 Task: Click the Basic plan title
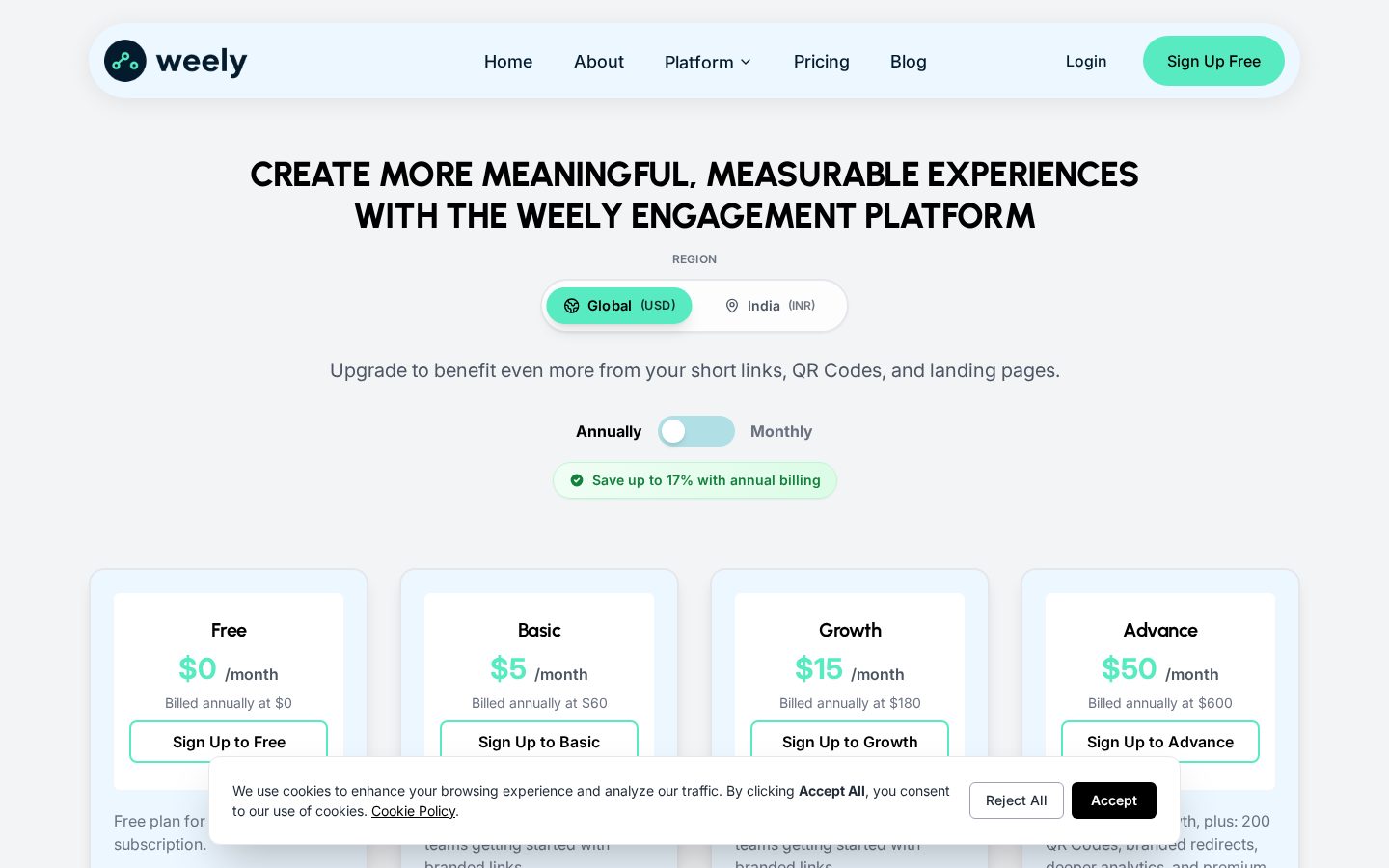[x=539, y=630]
